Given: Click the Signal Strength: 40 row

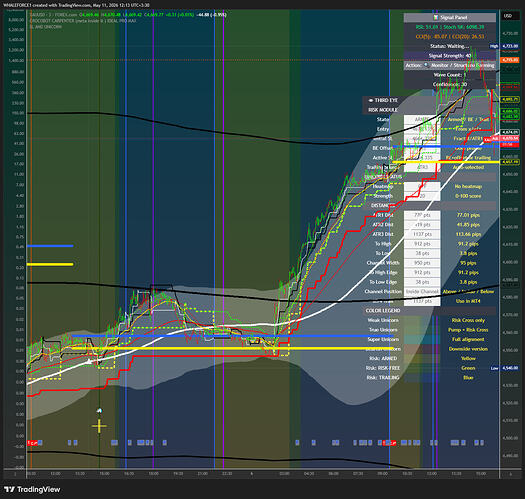Looking at the screenshot, I should (450, 56).
